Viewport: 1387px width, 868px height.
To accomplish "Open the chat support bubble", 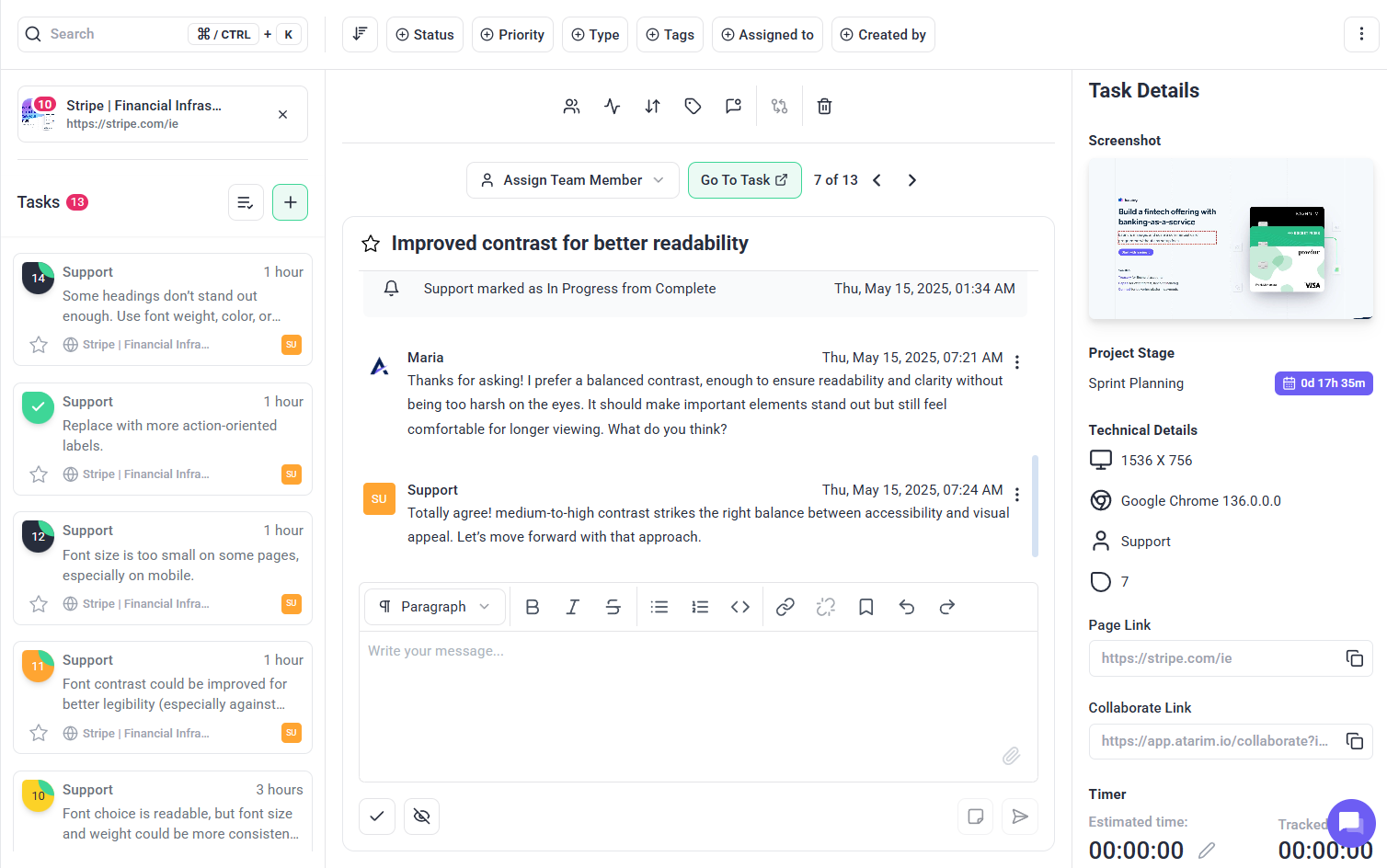I will tap(1350, 822).
